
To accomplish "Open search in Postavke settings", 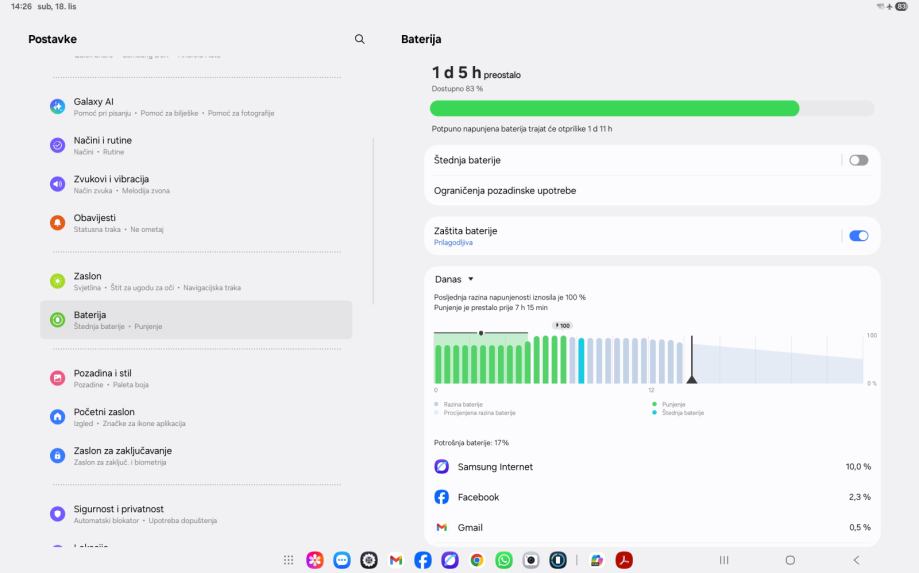I will point(360,39).
